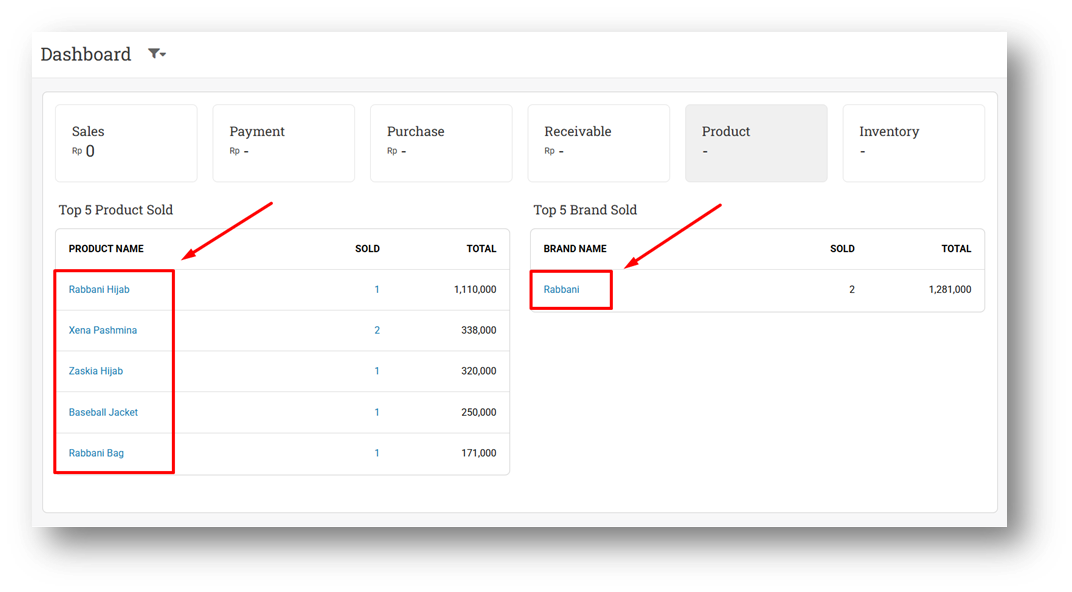The height and width of the screenshot is (592, 1072).
Task: Click the PRODUCT NAME column header
Action: [x=106, y=249]
